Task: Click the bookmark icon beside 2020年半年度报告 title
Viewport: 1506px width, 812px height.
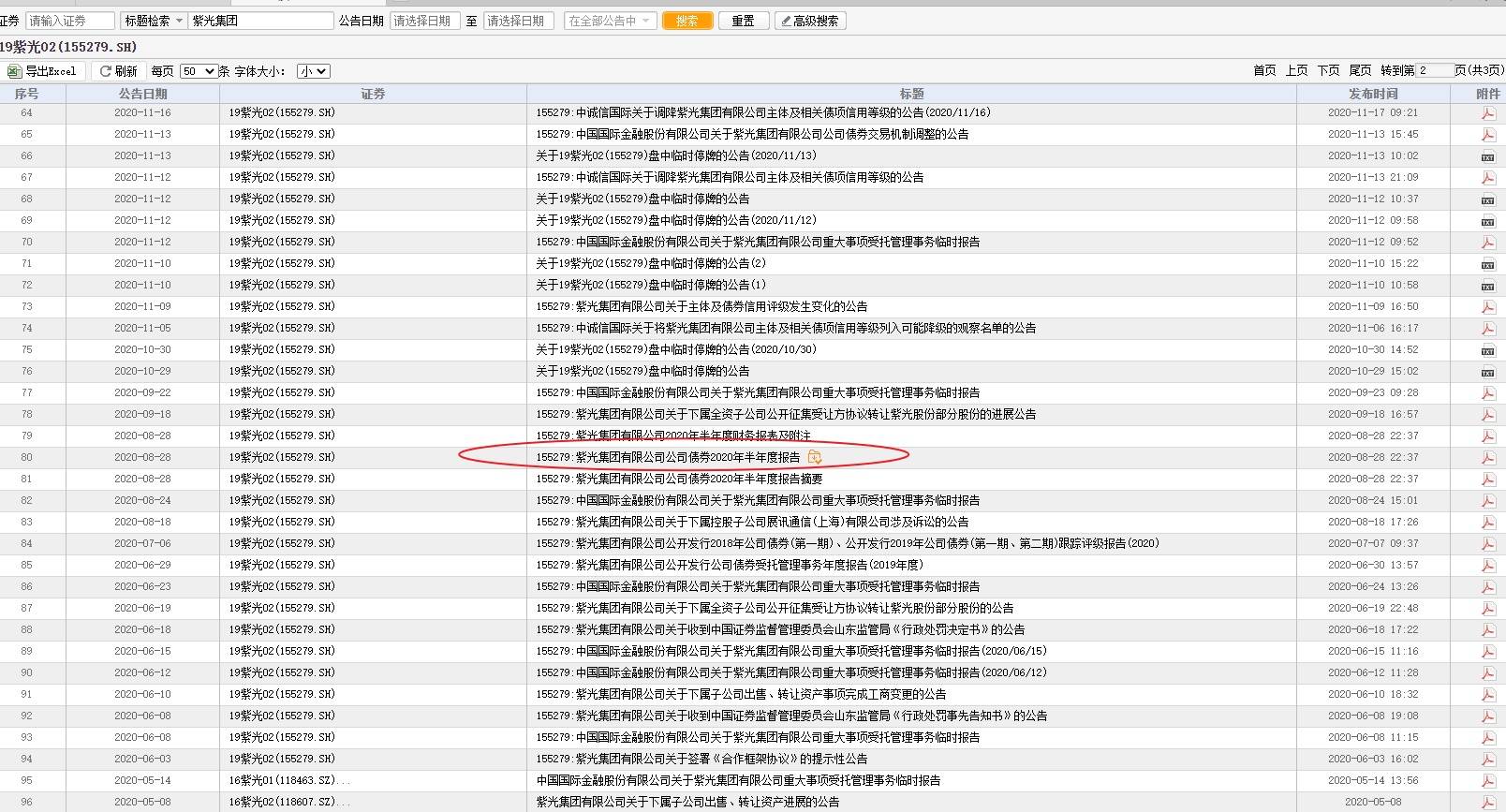Action: [815, 457]
